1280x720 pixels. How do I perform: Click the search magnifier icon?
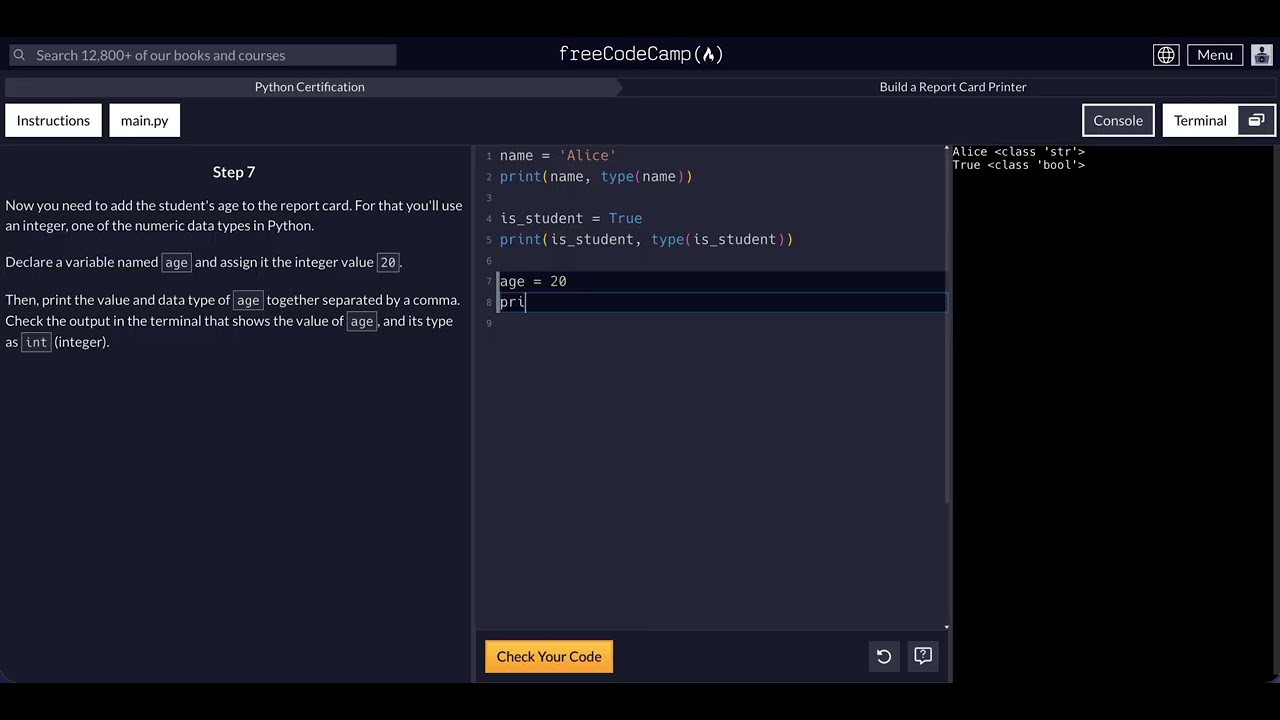(19, 55)
